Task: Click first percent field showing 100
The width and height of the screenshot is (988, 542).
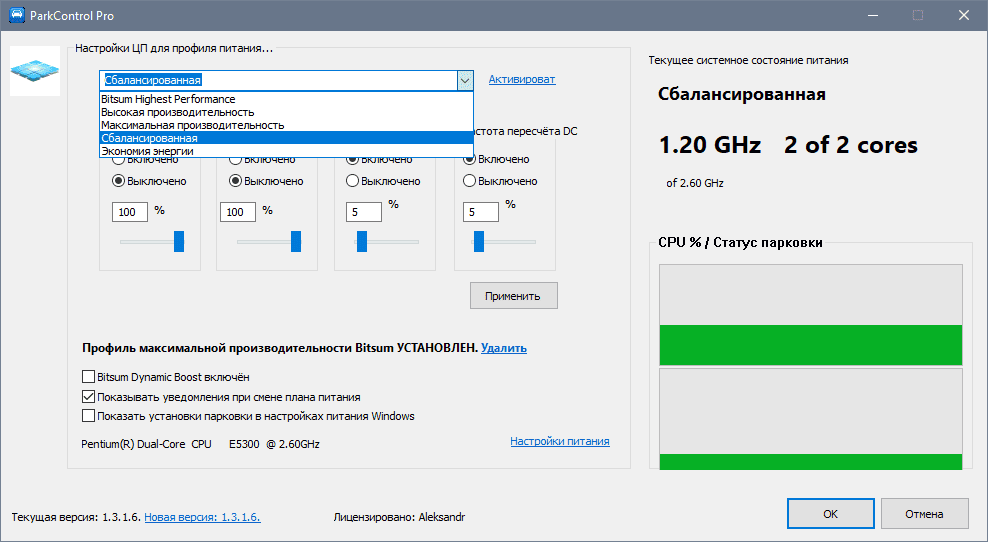Action: coord(130,212)
